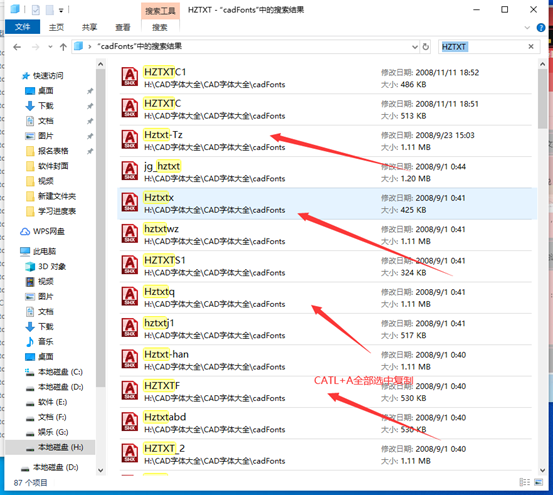Viewport: 553px width, 495px height.
Task: Open the pinned 下载 under quick access
Action: [39, 105]
